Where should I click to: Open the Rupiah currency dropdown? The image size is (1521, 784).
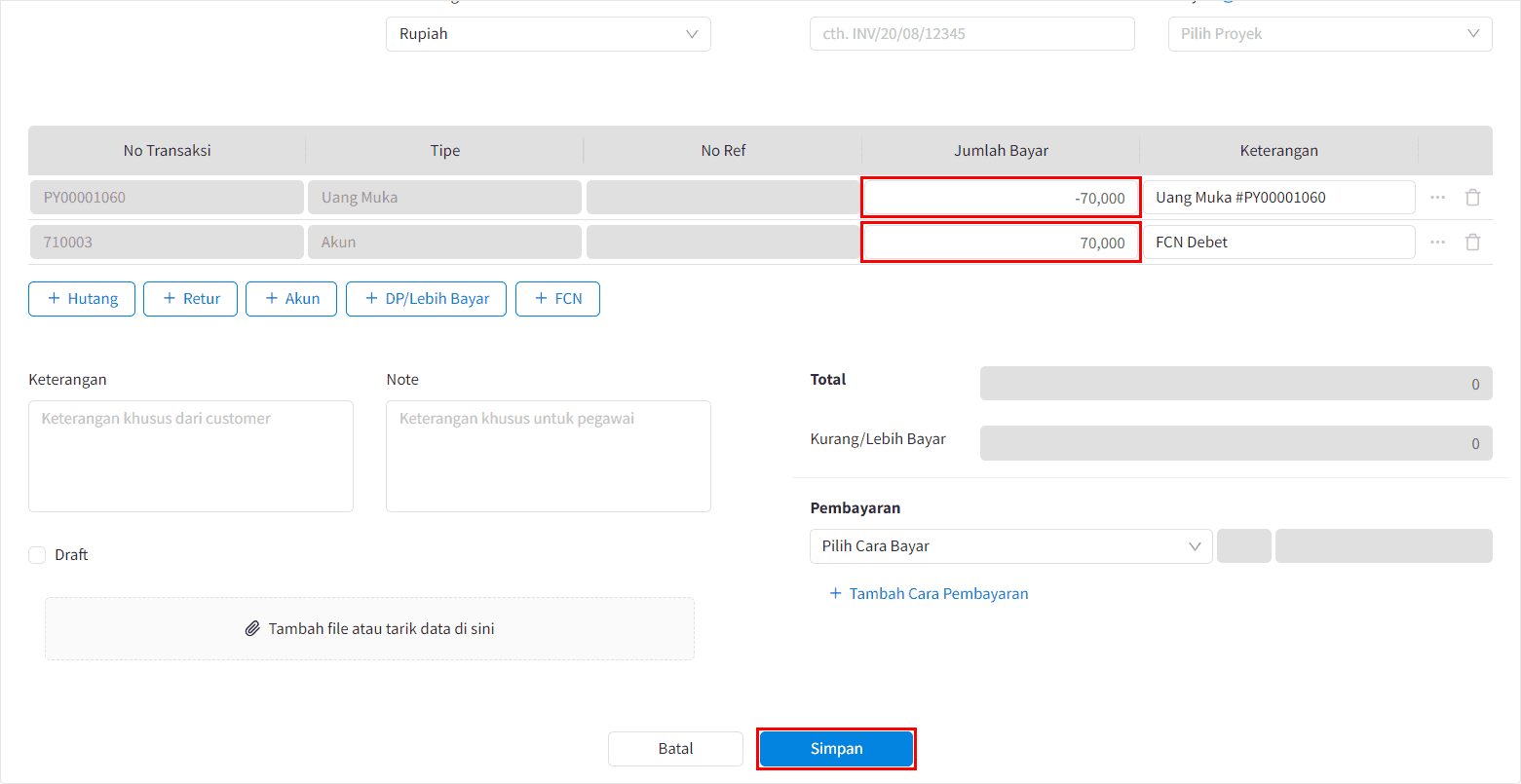(x=549, y=34)
